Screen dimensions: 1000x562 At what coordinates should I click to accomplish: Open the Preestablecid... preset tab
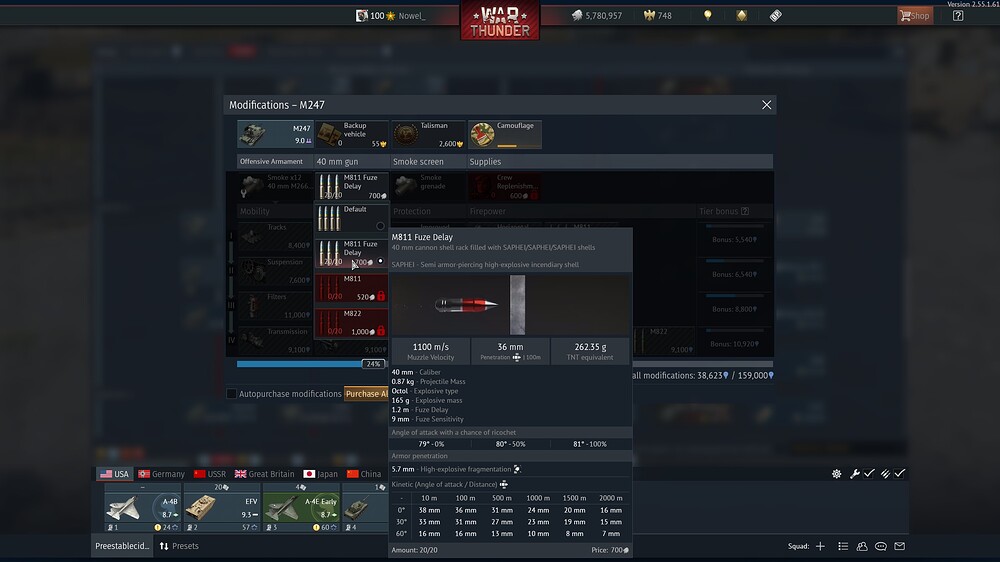[x=122, y=546]
